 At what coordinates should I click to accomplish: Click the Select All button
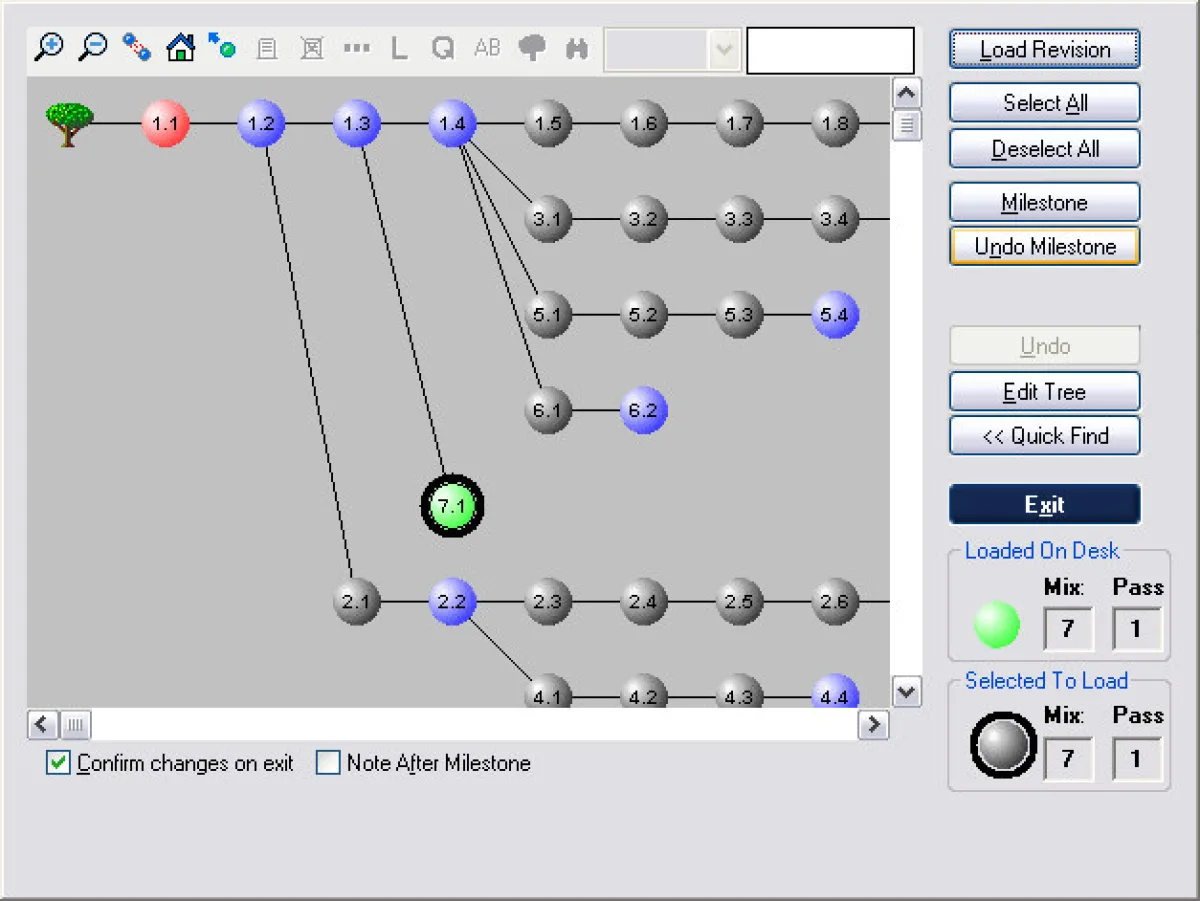coord(1045,103)
